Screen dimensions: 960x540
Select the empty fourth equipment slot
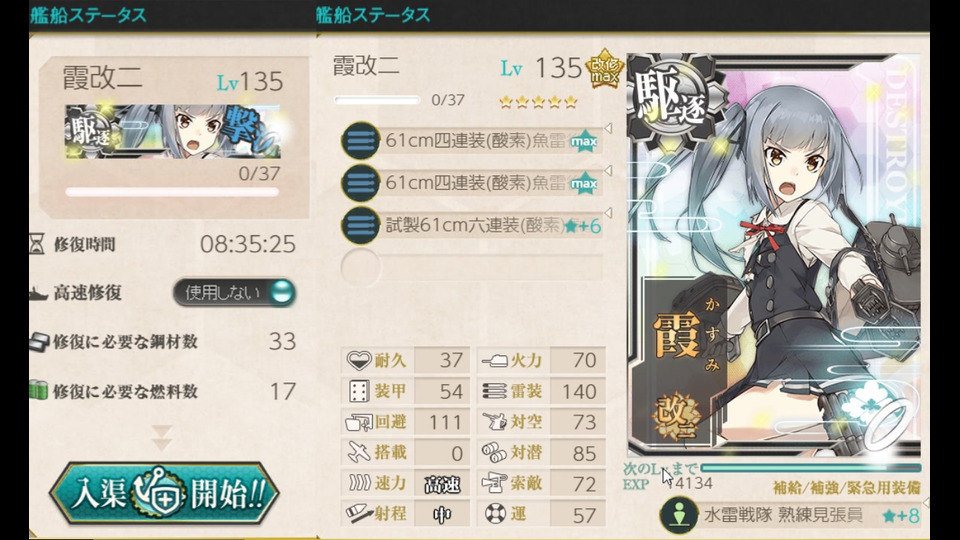click(x=471, y=268)
